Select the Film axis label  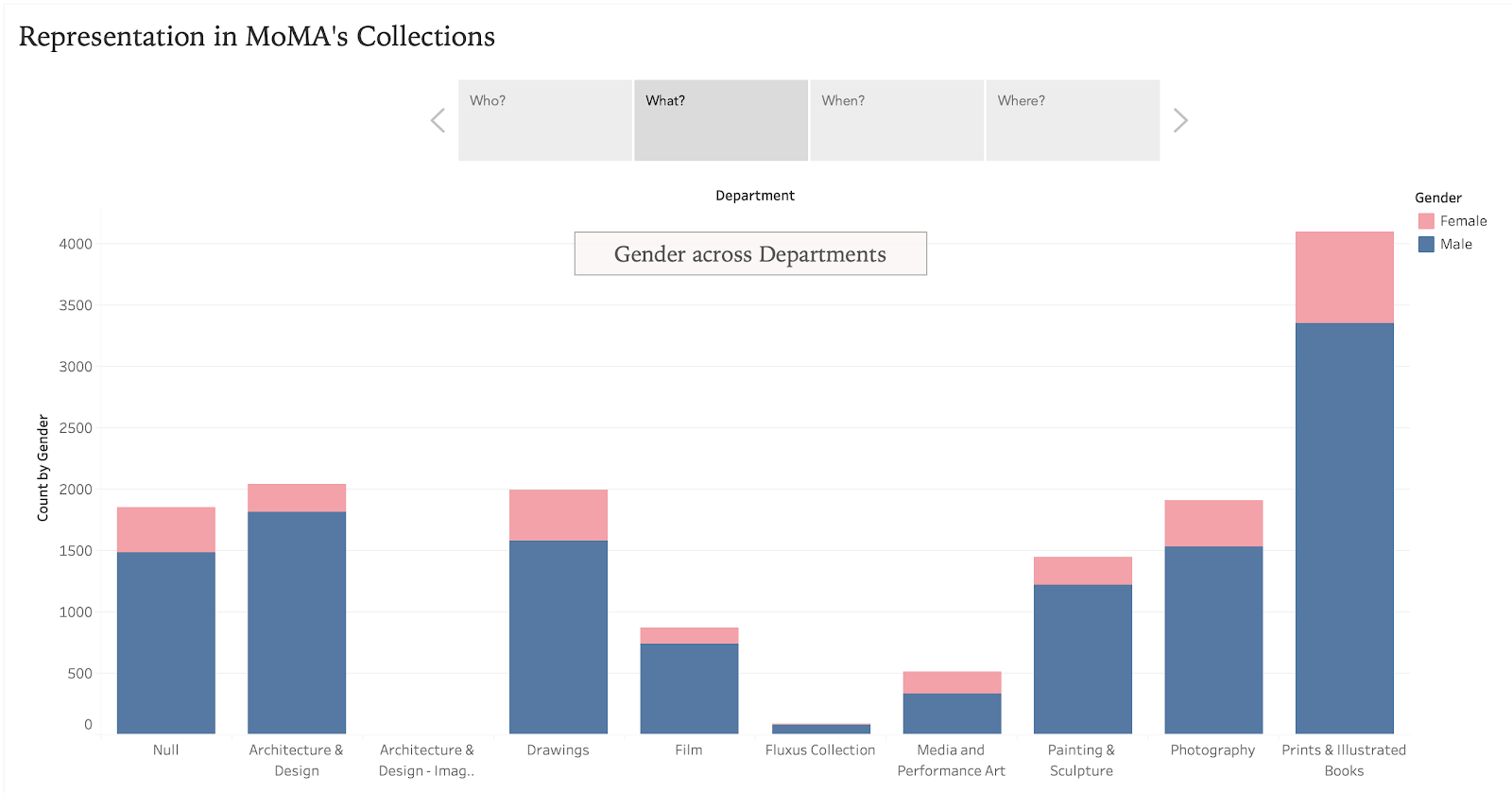pos(689,750)
